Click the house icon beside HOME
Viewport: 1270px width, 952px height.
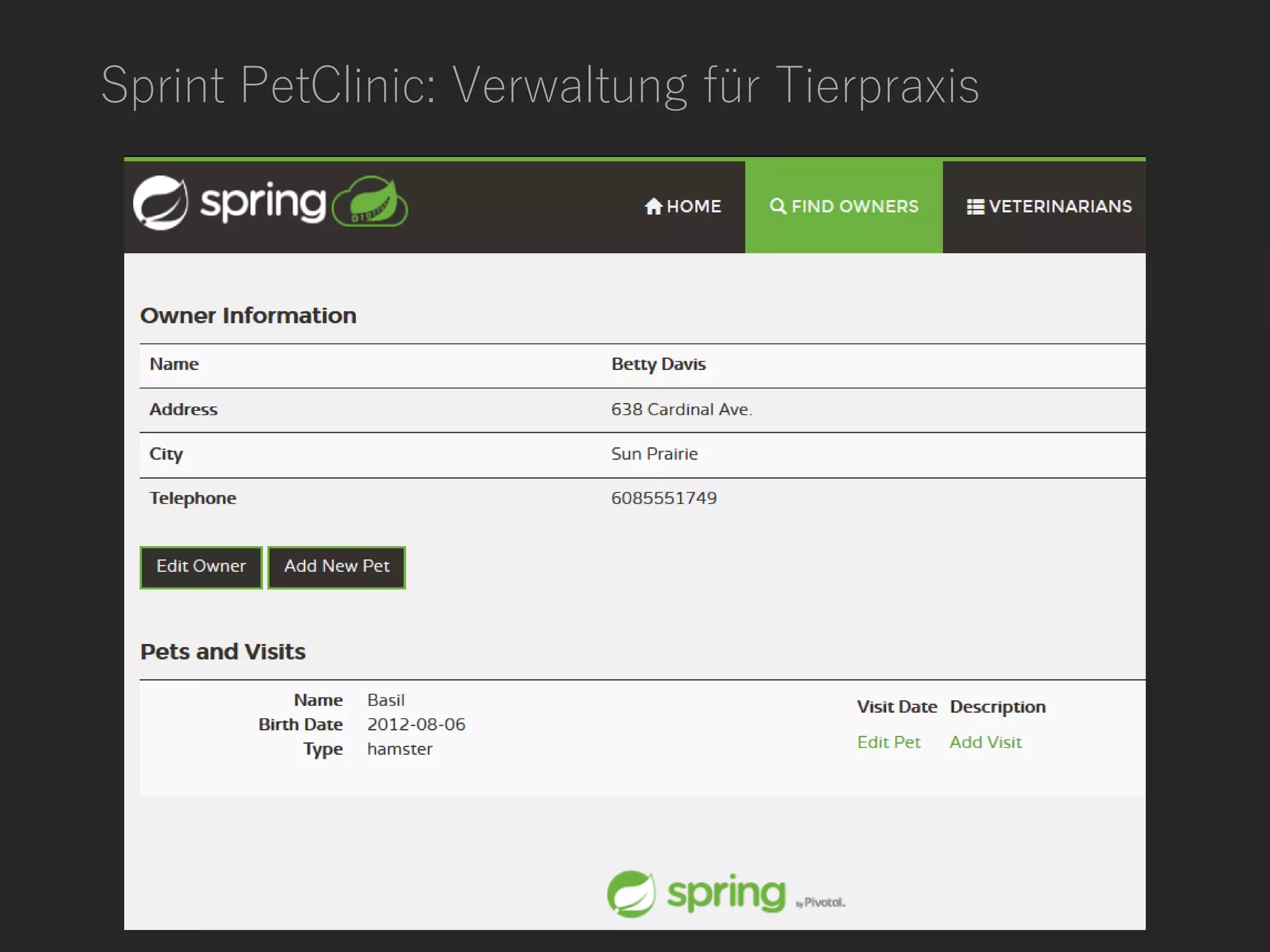click(654, 206)
